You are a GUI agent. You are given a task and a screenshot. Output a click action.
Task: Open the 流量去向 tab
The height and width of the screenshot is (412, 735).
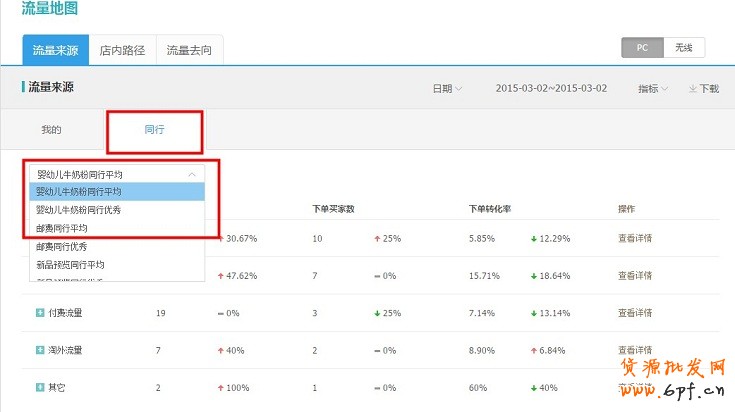(x=189, y=50)
